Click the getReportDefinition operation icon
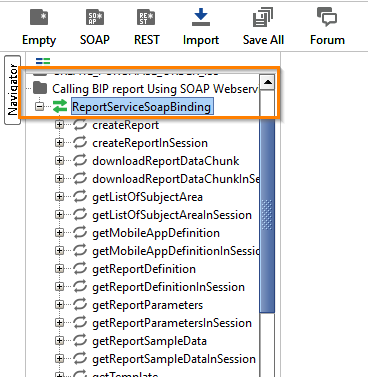The width and height of the screenshot is (368, 377). (80, 269)
